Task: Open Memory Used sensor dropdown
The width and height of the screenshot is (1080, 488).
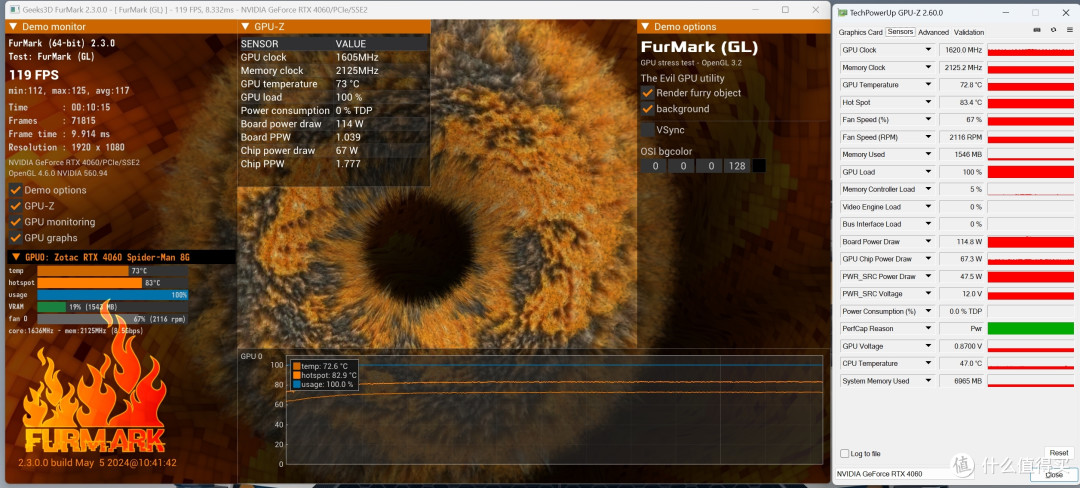Action: point(928,155)
